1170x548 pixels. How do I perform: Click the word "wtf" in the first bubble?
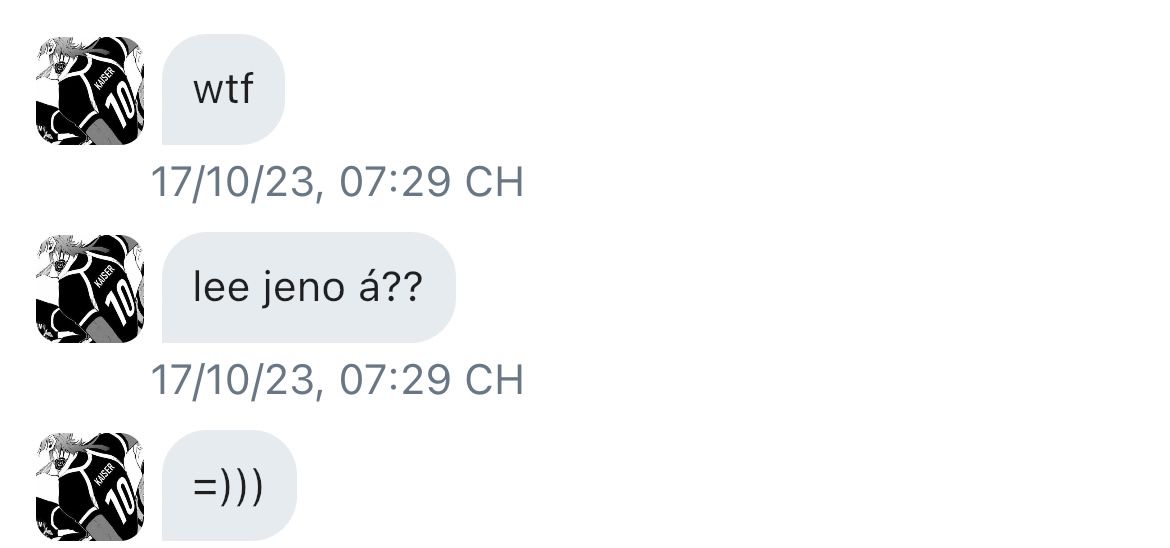click(223, 92)
